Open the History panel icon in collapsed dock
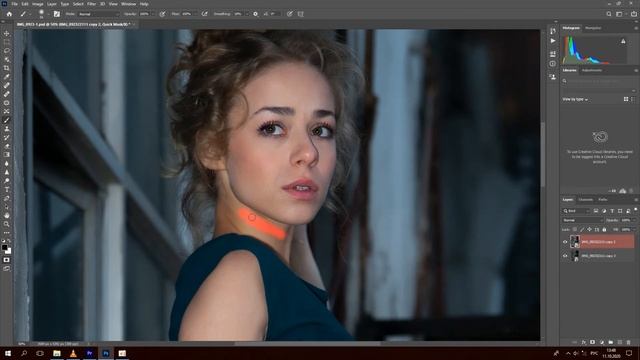Image resolution: width=640 pixels, height=360 pixels. click(553, 31)
